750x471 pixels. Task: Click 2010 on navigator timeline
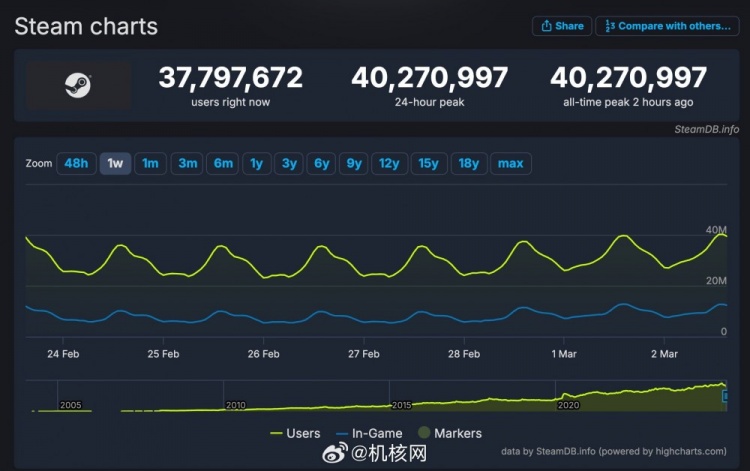(236, 405)
